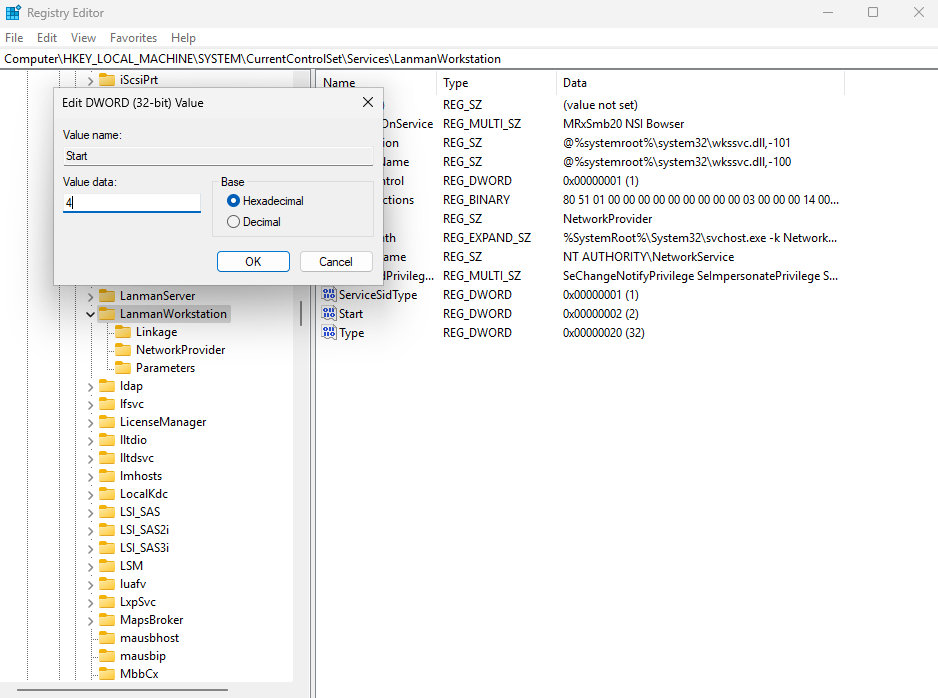The width and height of the screenshot is (938, 698).
Task: Select the Decimal base radio button
Action: pyautogui.click(x=233, y=222)
